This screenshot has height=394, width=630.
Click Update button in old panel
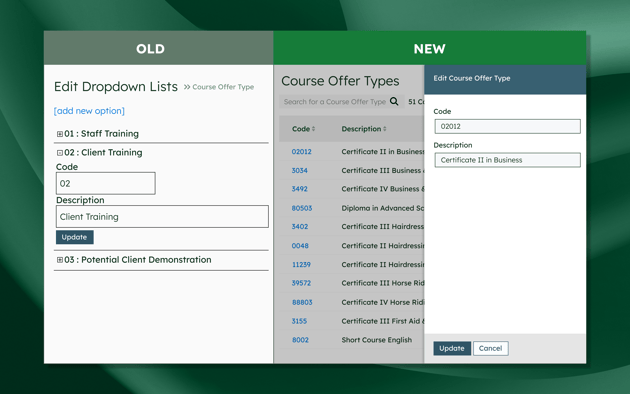[x=75, y=237]
